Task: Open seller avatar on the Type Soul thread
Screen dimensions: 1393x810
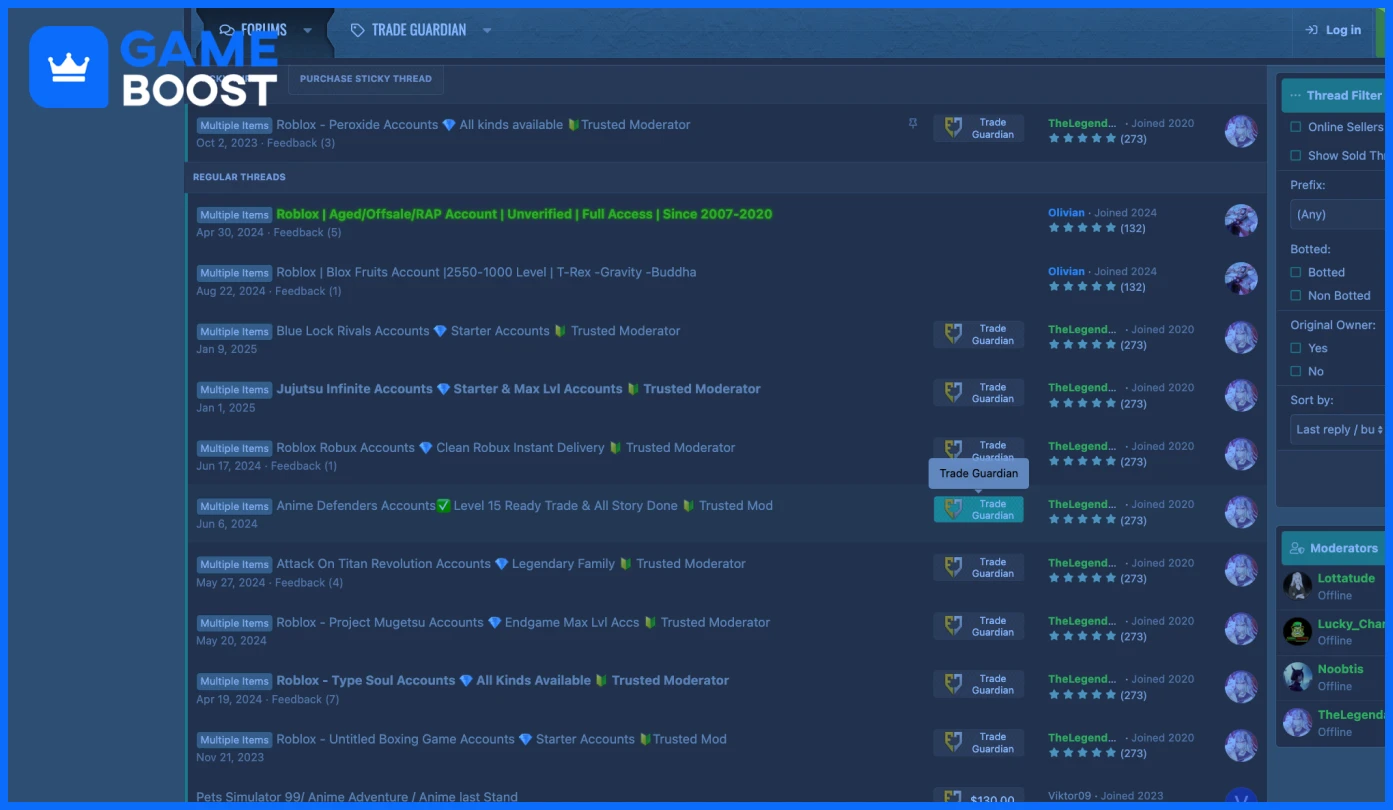Action: click(x=1241, y=687)
